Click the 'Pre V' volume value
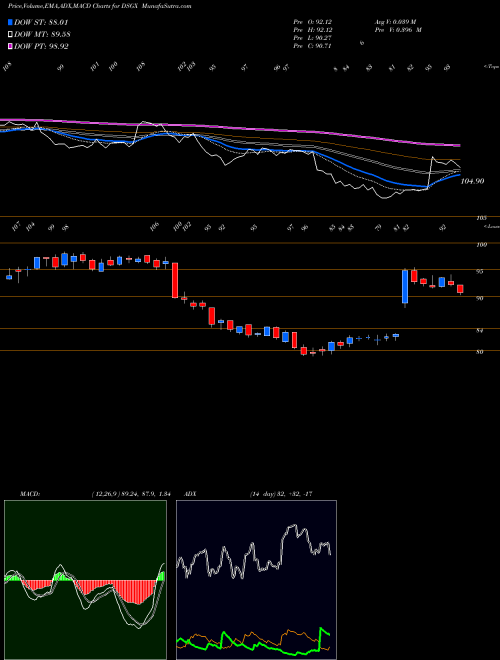The width and height of the screenshot is (500, 660). pyautogui.click(x=398, y=30)
